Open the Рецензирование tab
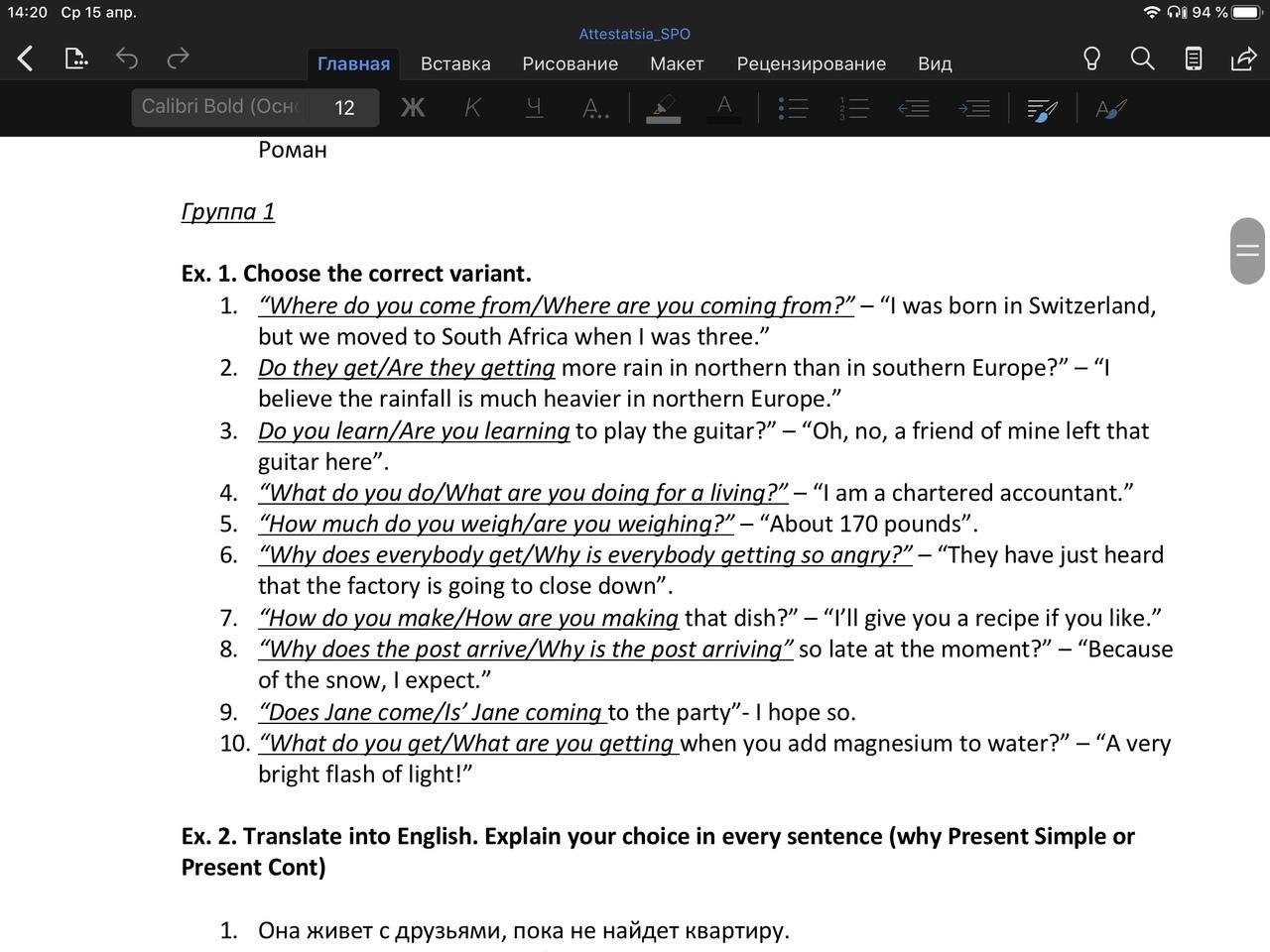 tap(811, 63)
